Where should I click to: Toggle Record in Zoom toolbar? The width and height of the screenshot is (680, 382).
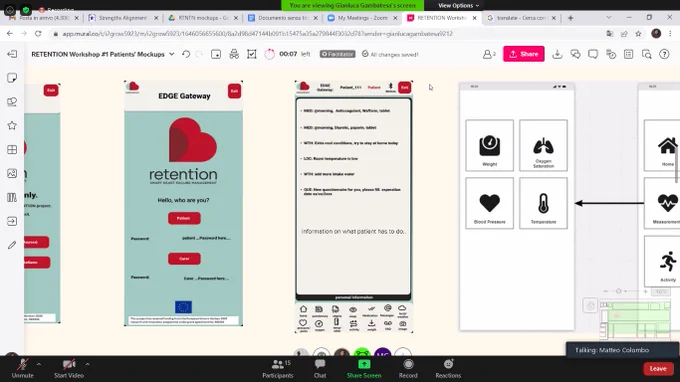(408, 369)
